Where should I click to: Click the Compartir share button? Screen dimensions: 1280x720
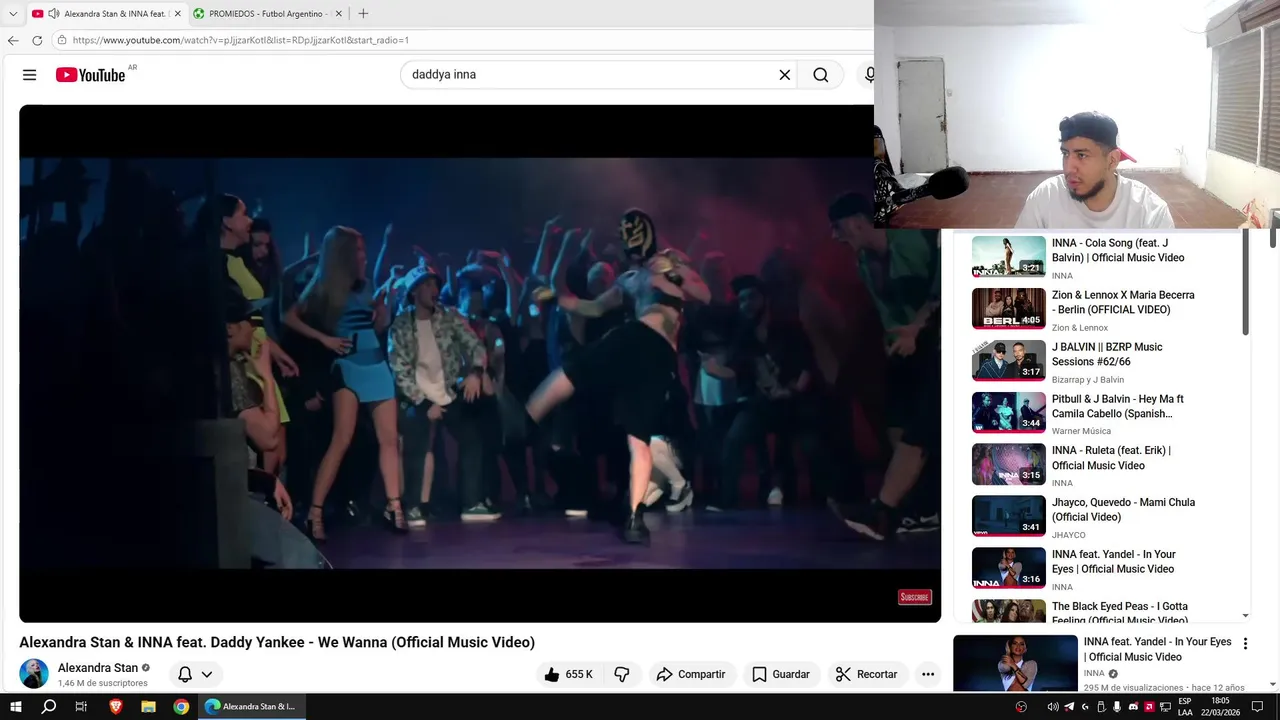point(691,674)
